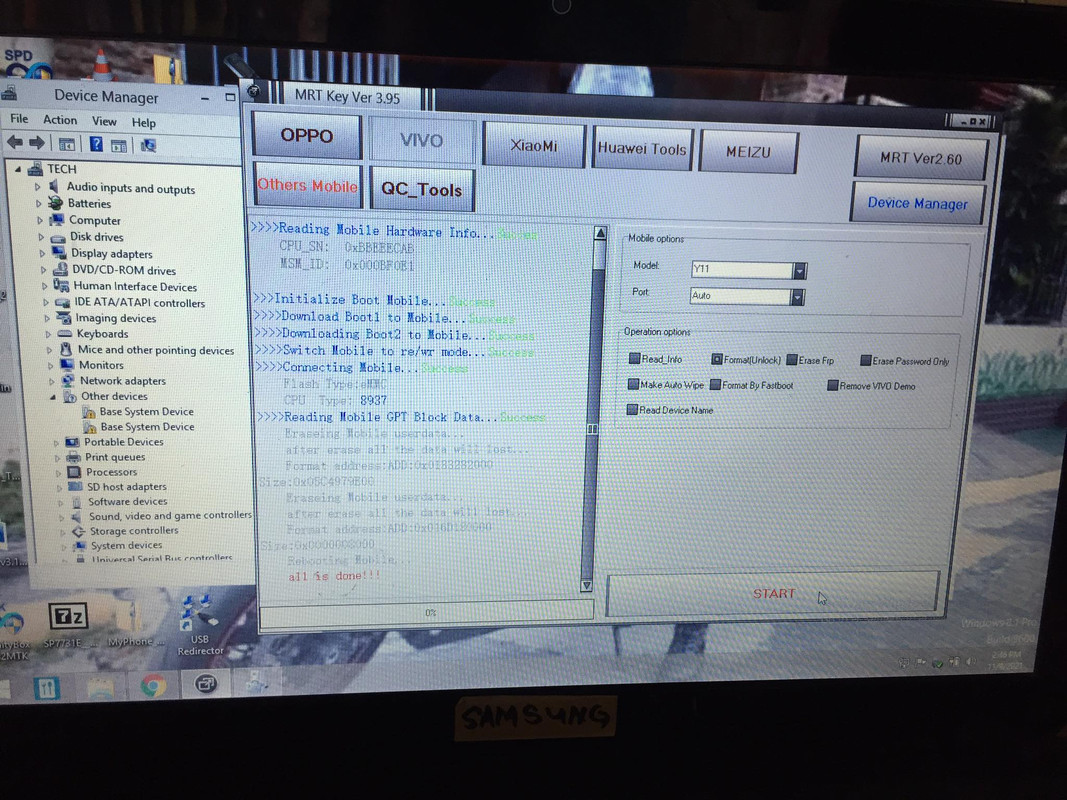Expand the Human Interface Devices node
The width and height of the screenshot is (1067, 800).
(44, 286)
